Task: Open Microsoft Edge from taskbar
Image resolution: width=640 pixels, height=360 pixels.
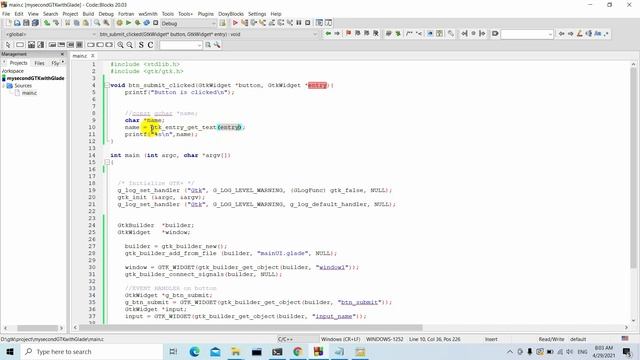Action: click(194, 351)
